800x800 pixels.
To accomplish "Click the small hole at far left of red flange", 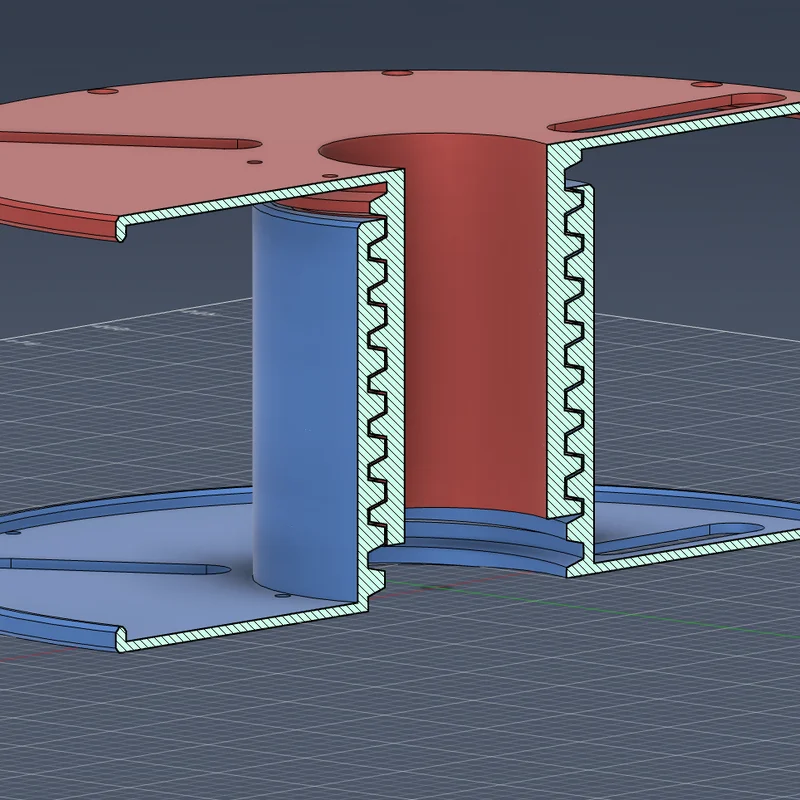I will click(x=103, y=91).
